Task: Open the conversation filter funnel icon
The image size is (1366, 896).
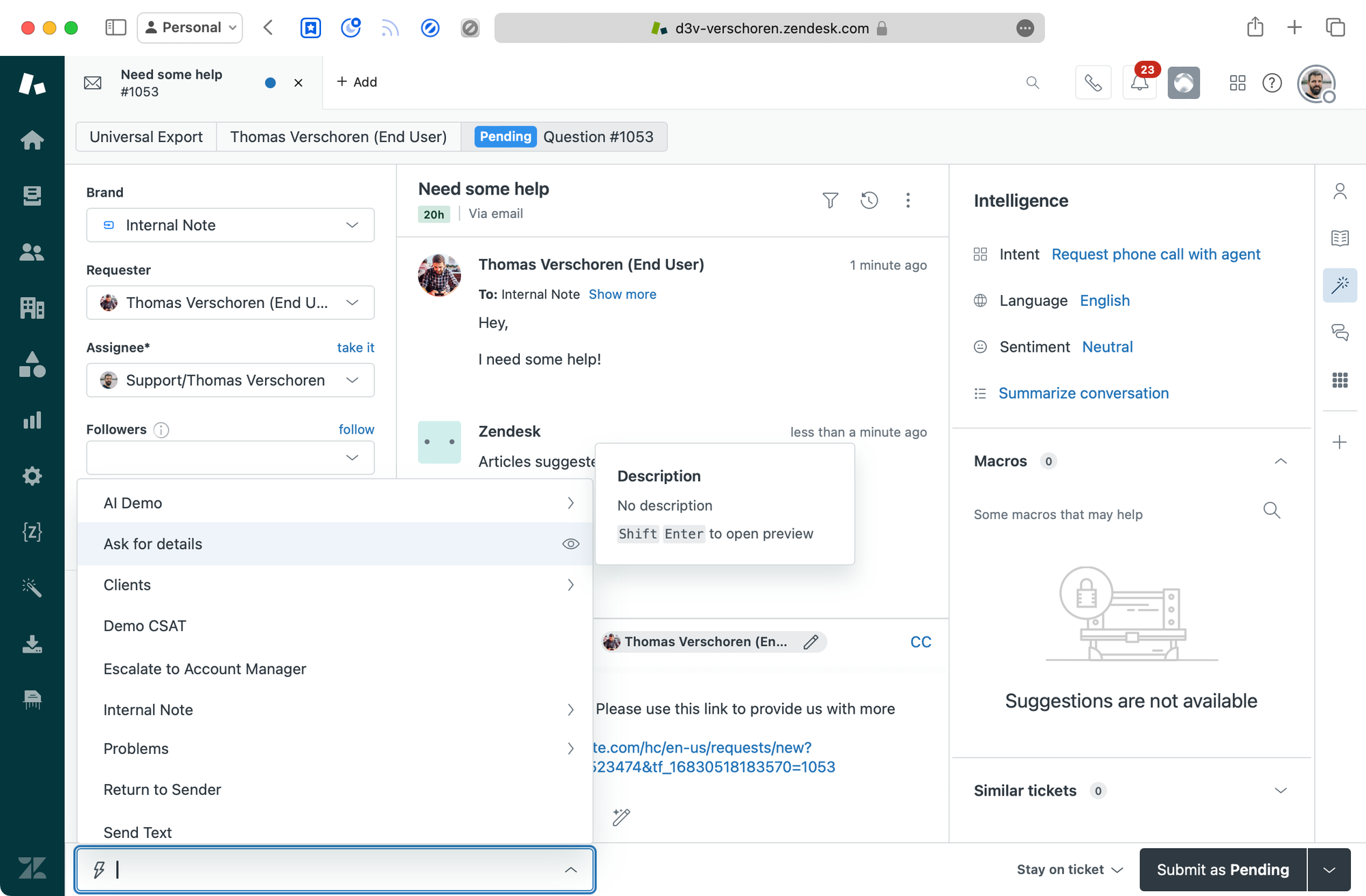Action: tap(830, 200)
